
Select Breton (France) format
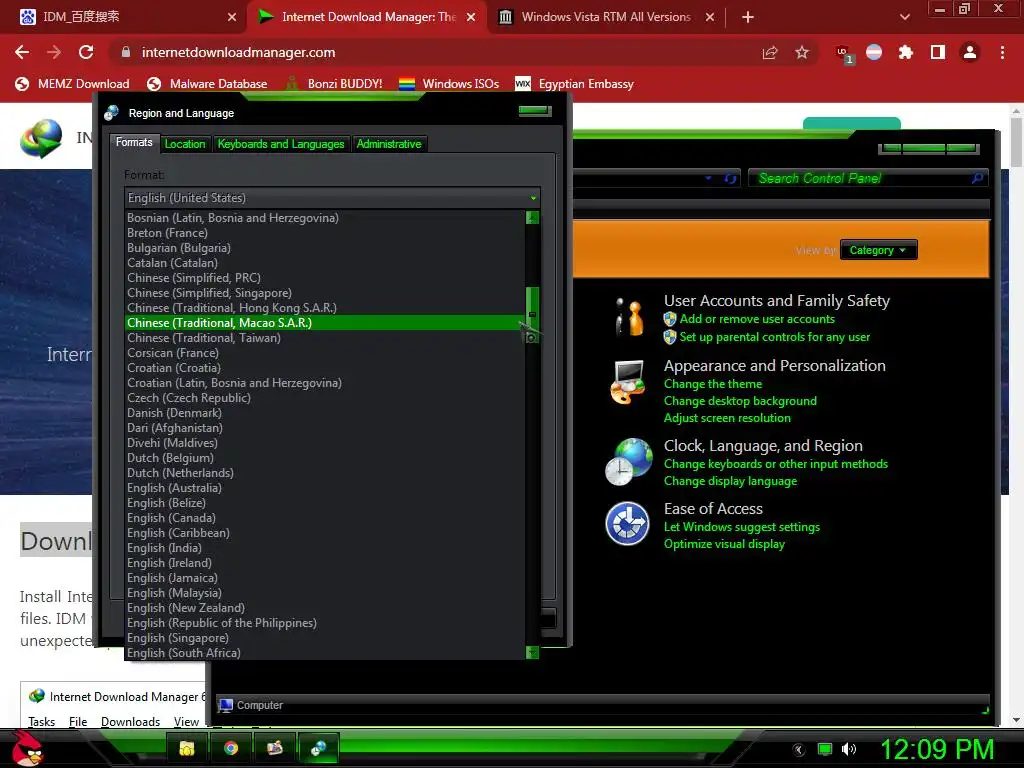click(x=325, y=232)
